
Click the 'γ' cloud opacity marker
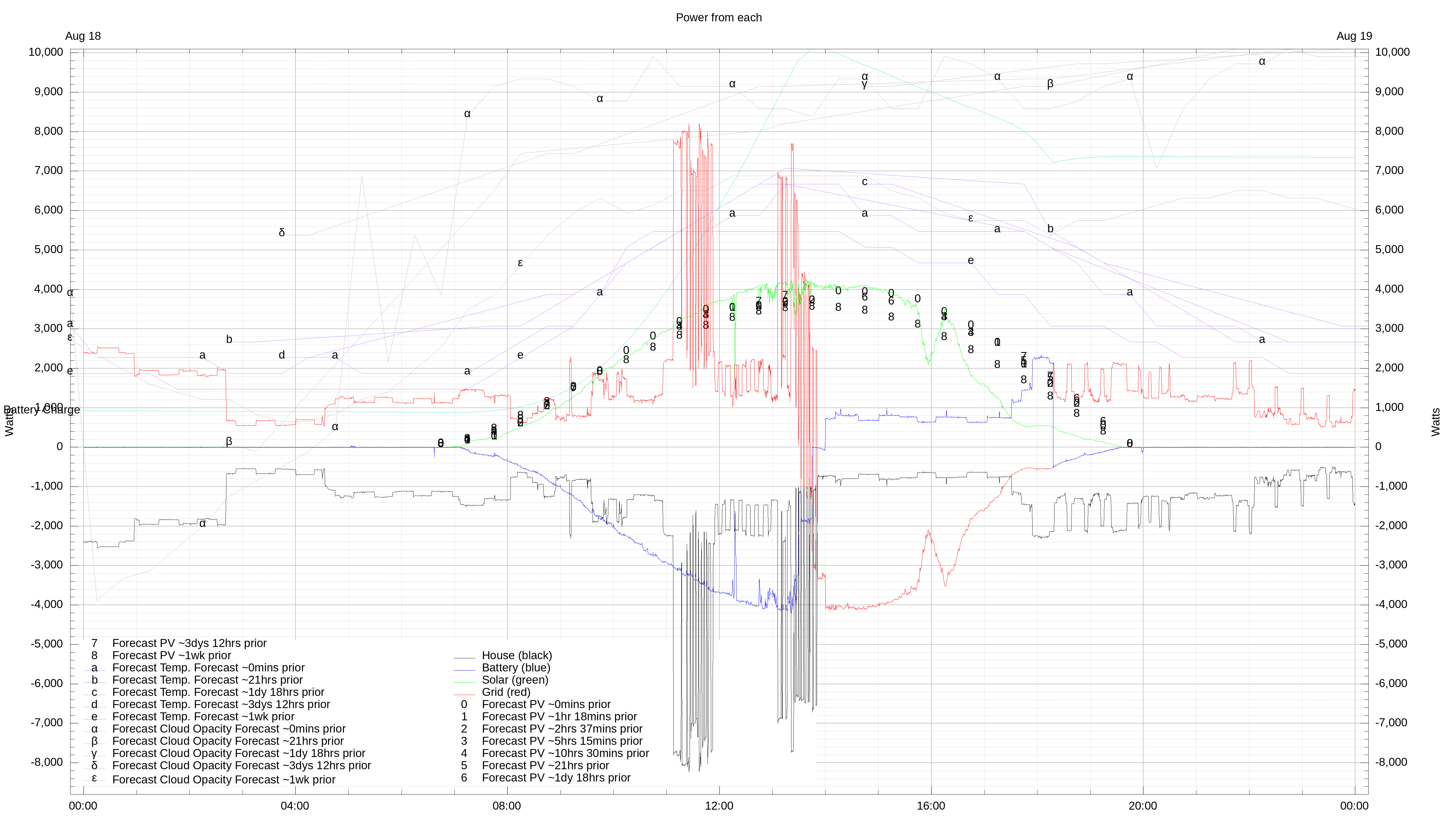(864, 85)
